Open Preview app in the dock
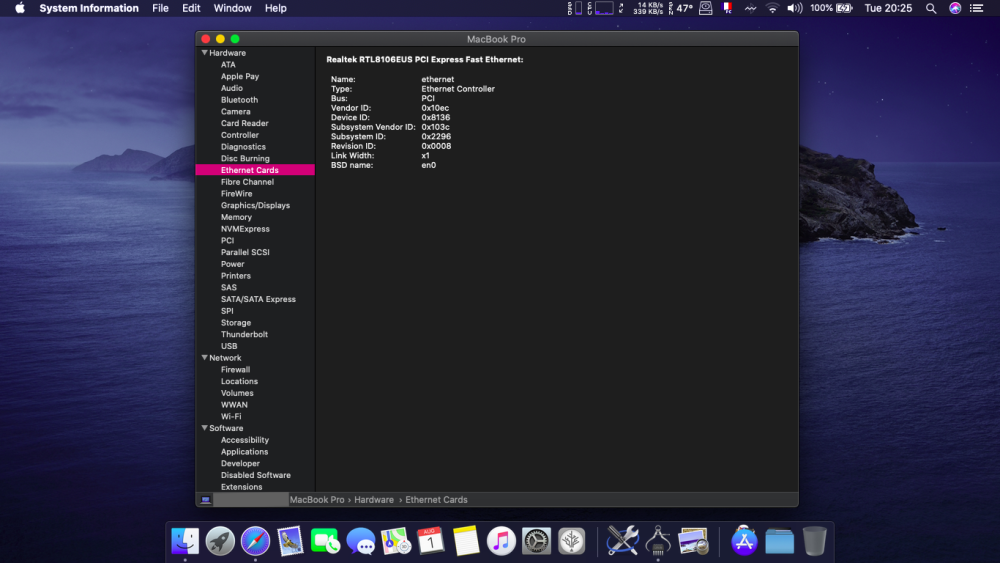Viewport: 1000px width, 563px height. (693, 541)
